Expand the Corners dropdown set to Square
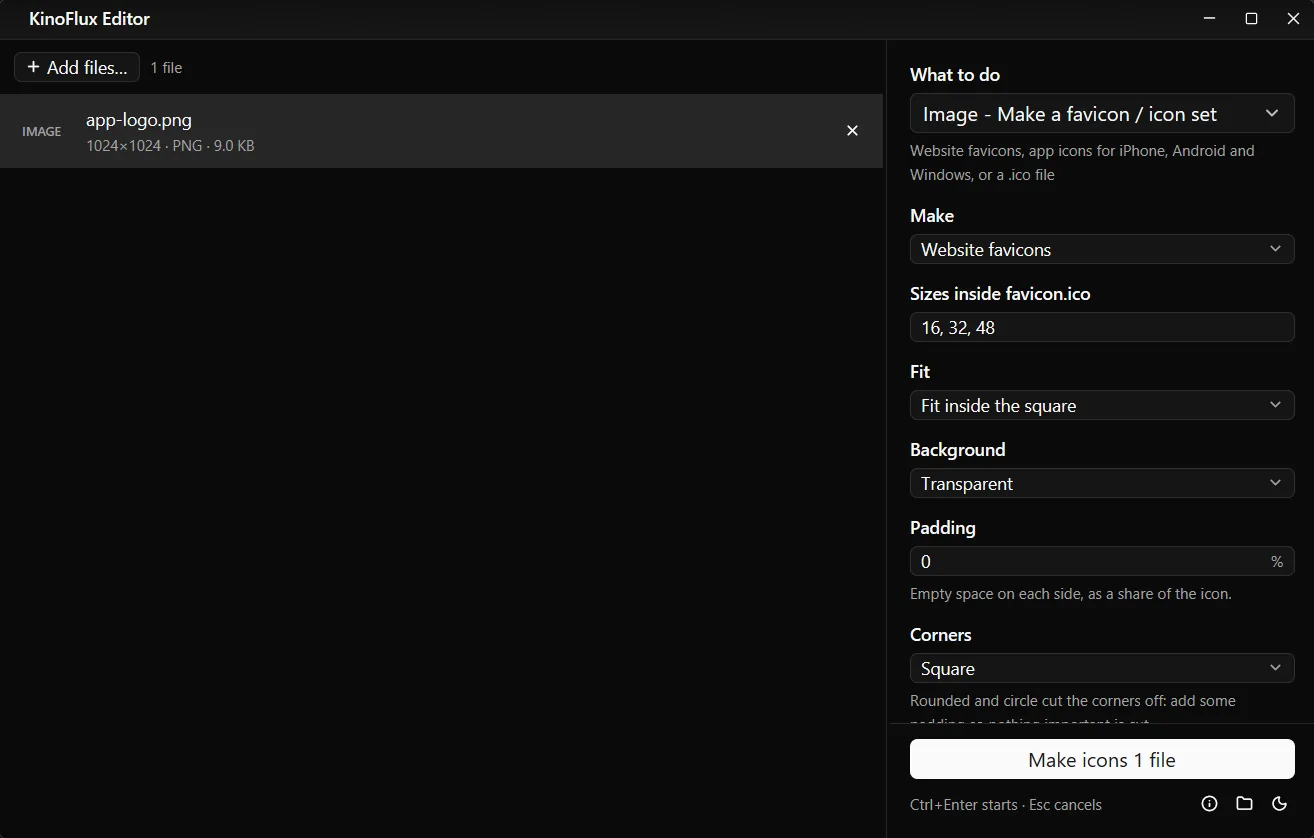This screenshot has width=1314, height=838. [x=1102, y=668]
